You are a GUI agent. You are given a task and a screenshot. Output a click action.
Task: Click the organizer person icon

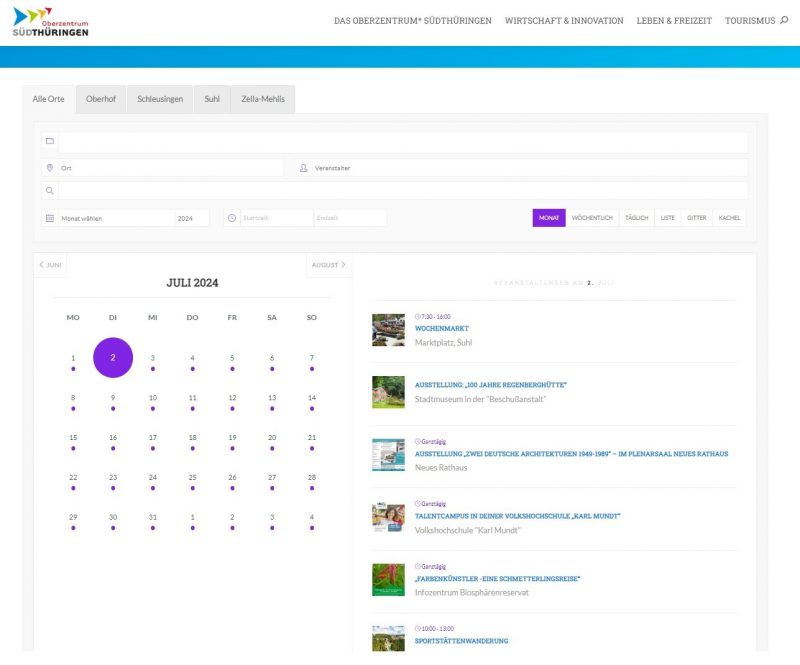(x=303, y=168)
